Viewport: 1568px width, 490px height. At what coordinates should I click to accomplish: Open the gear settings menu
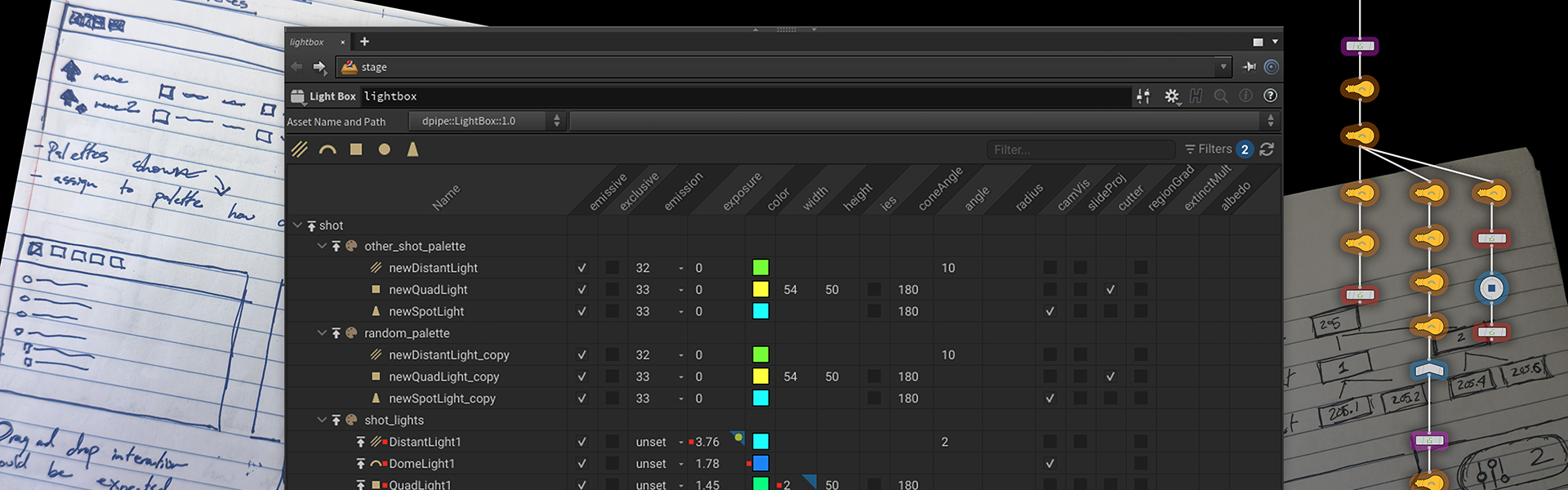(x=1172, y=96)
